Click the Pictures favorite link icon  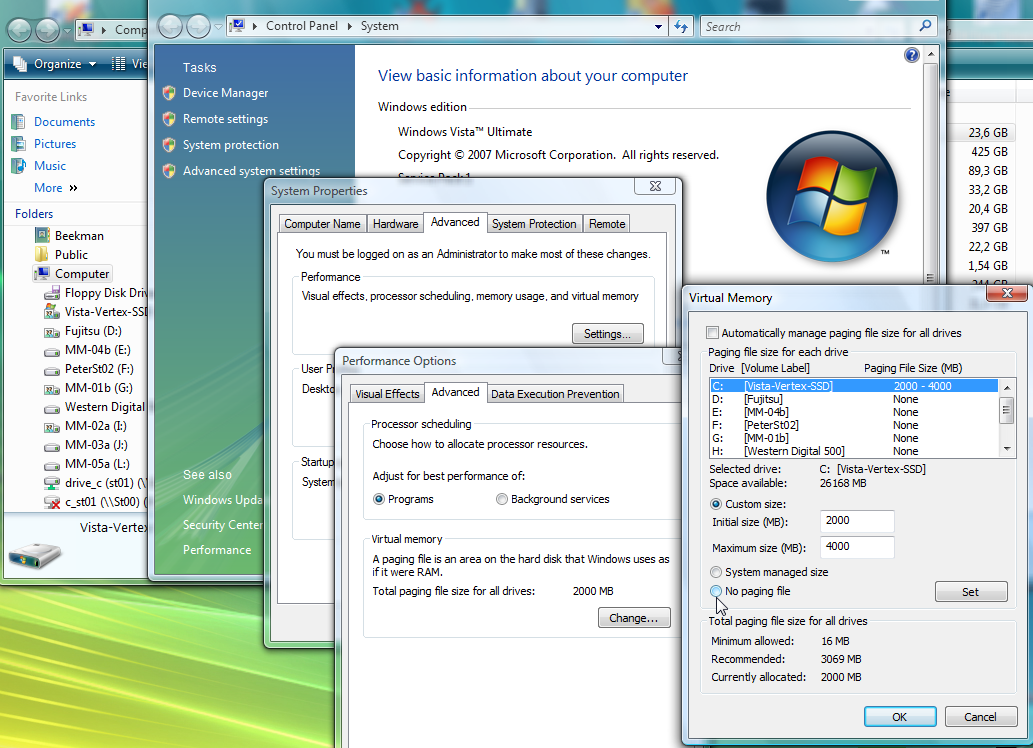[x=19, y=144]
